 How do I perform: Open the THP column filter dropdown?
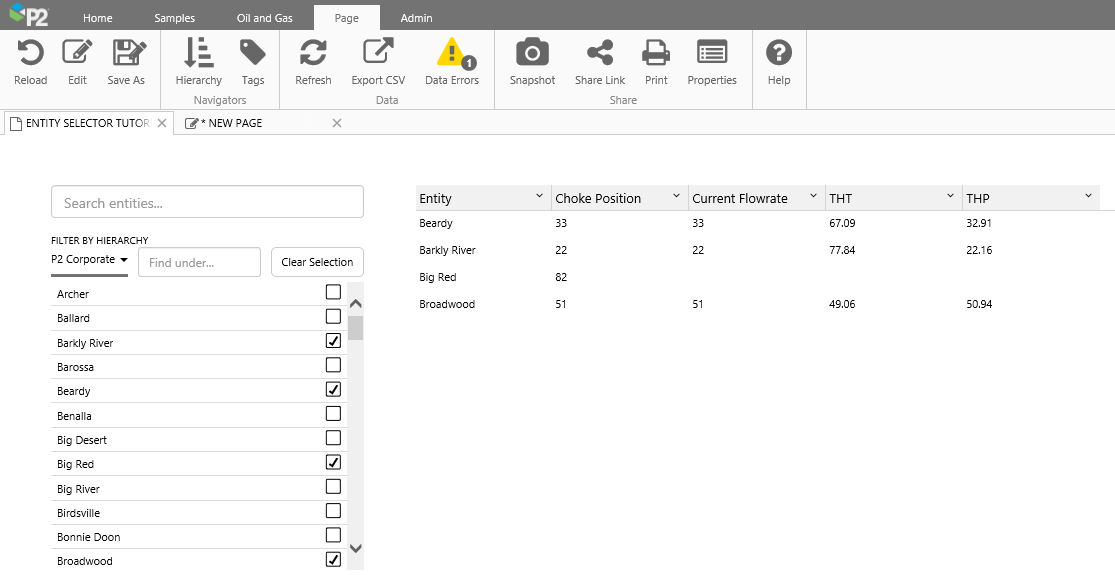[1088, 197]
